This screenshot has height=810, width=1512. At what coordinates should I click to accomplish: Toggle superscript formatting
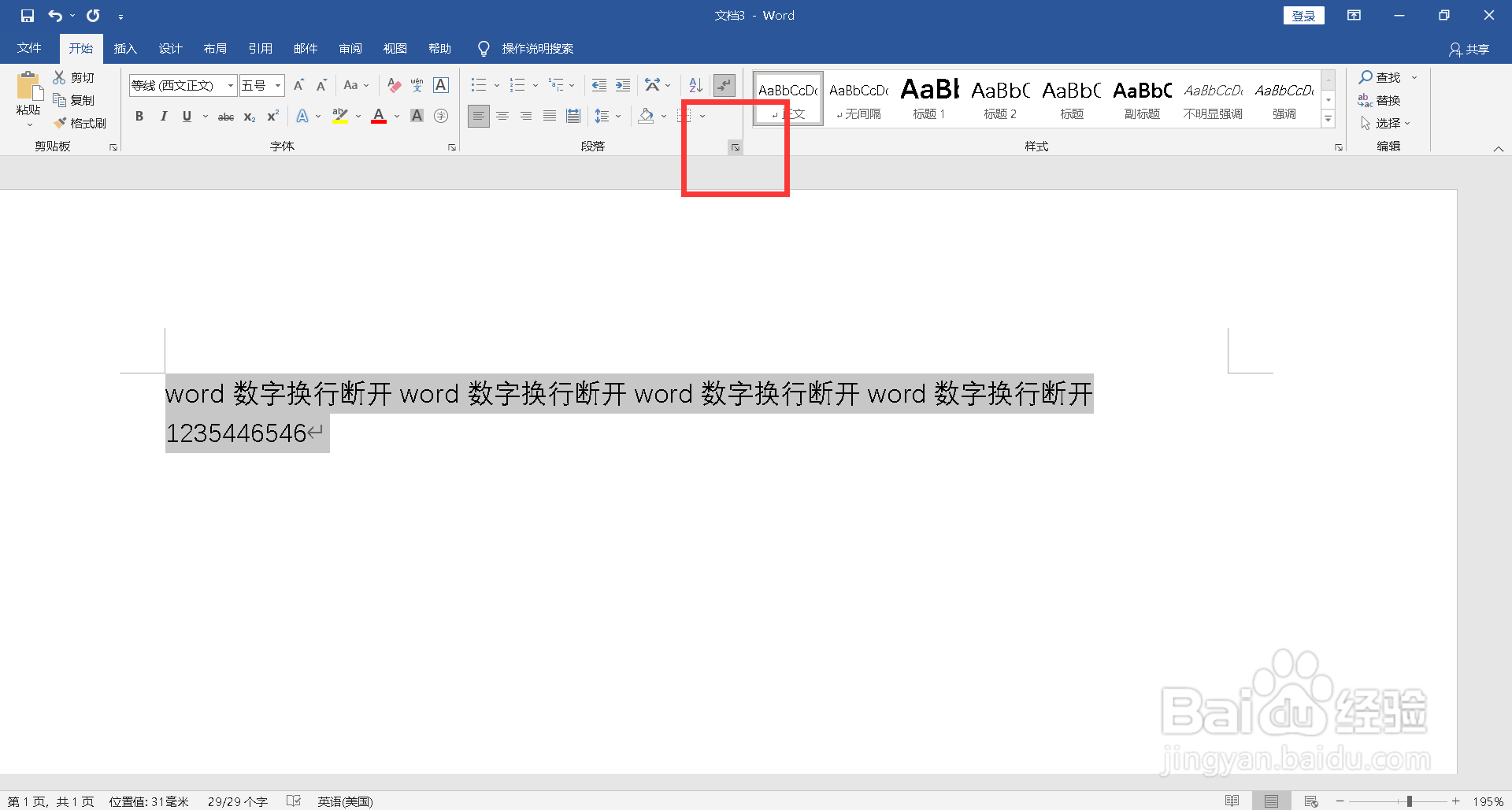[x=272, y=116]
